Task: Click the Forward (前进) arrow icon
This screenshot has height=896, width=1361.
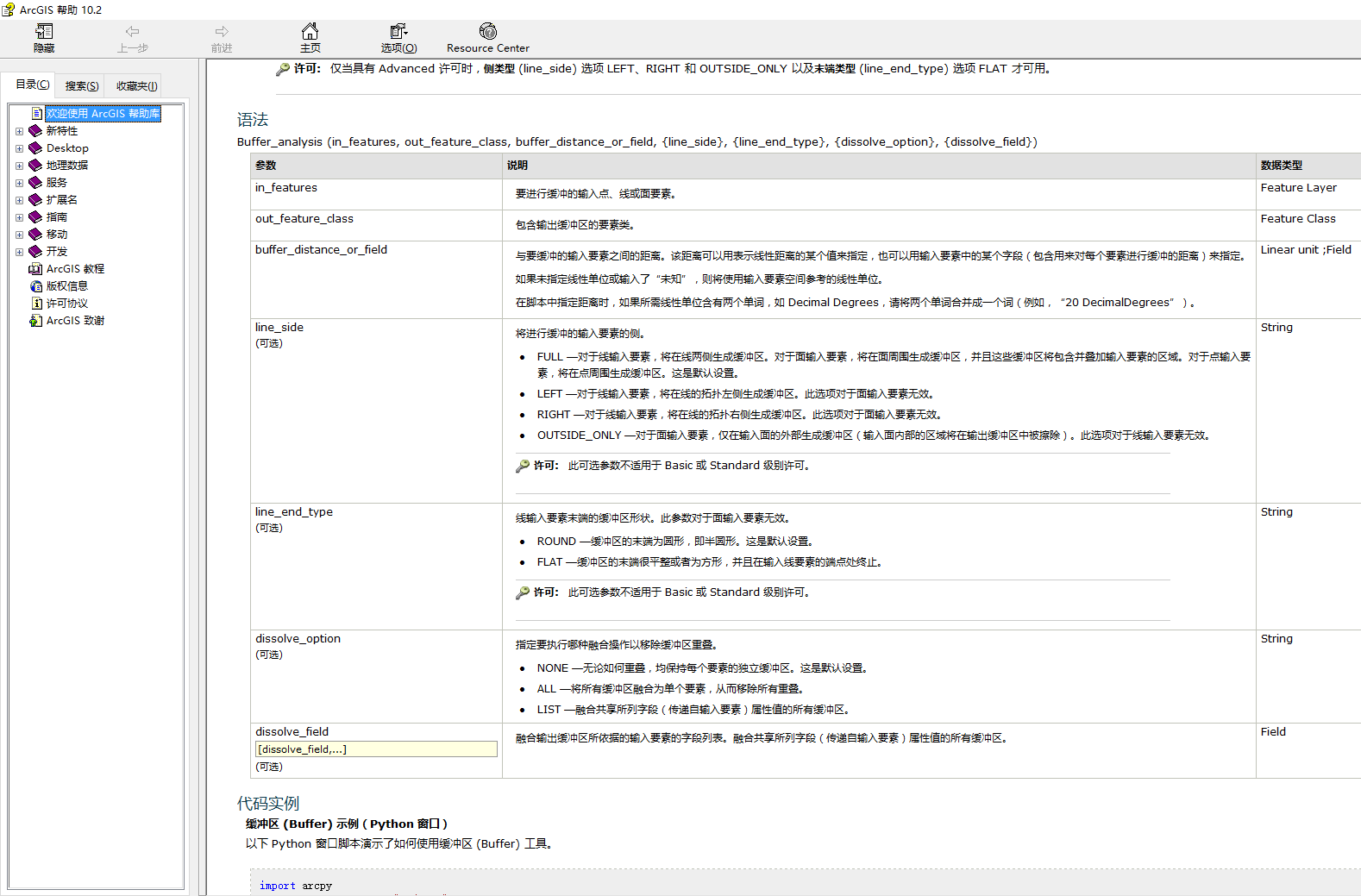Action: (222, 32)
